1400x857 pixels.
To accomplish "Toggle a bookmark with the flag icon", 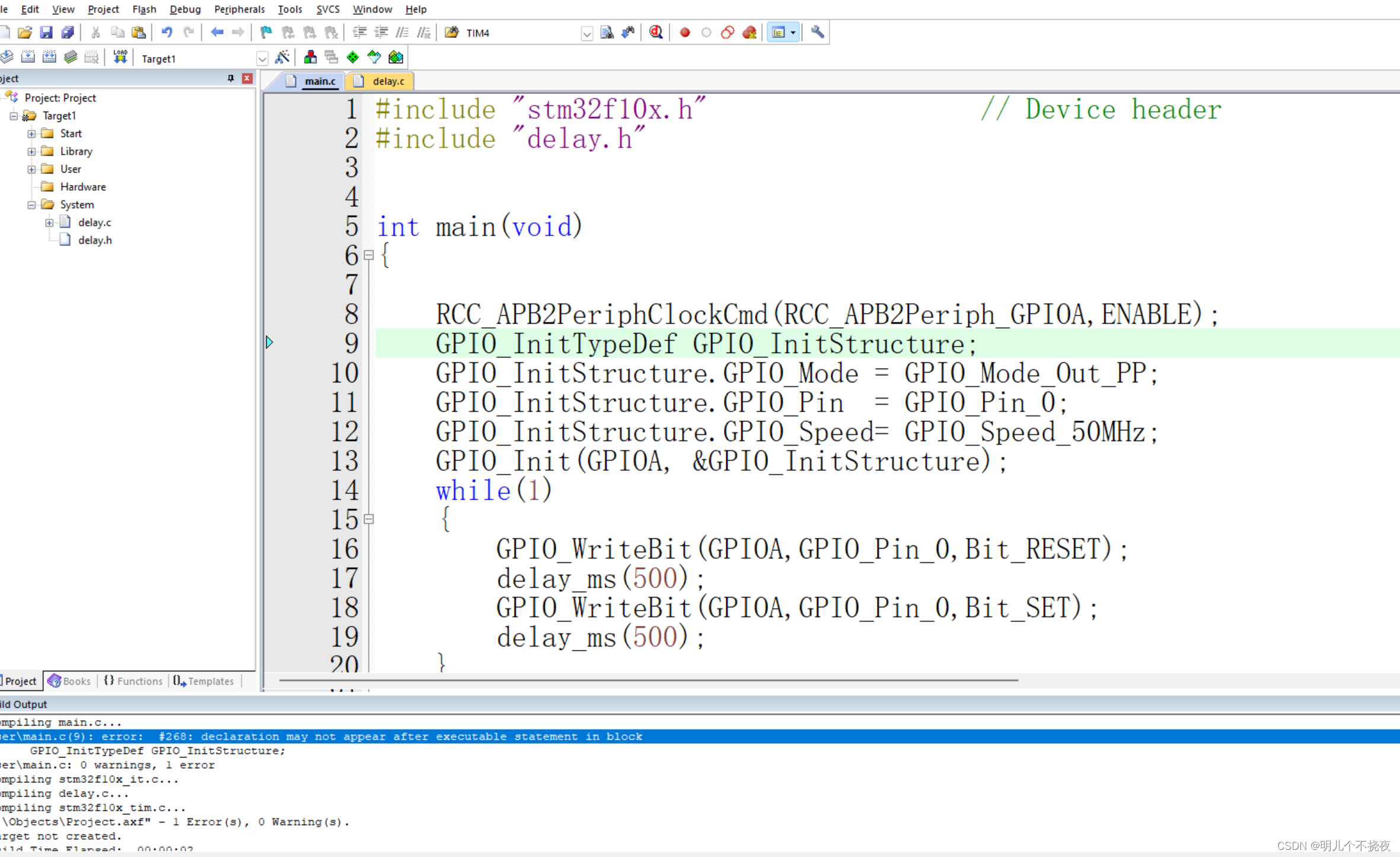I will coord(265,32).
